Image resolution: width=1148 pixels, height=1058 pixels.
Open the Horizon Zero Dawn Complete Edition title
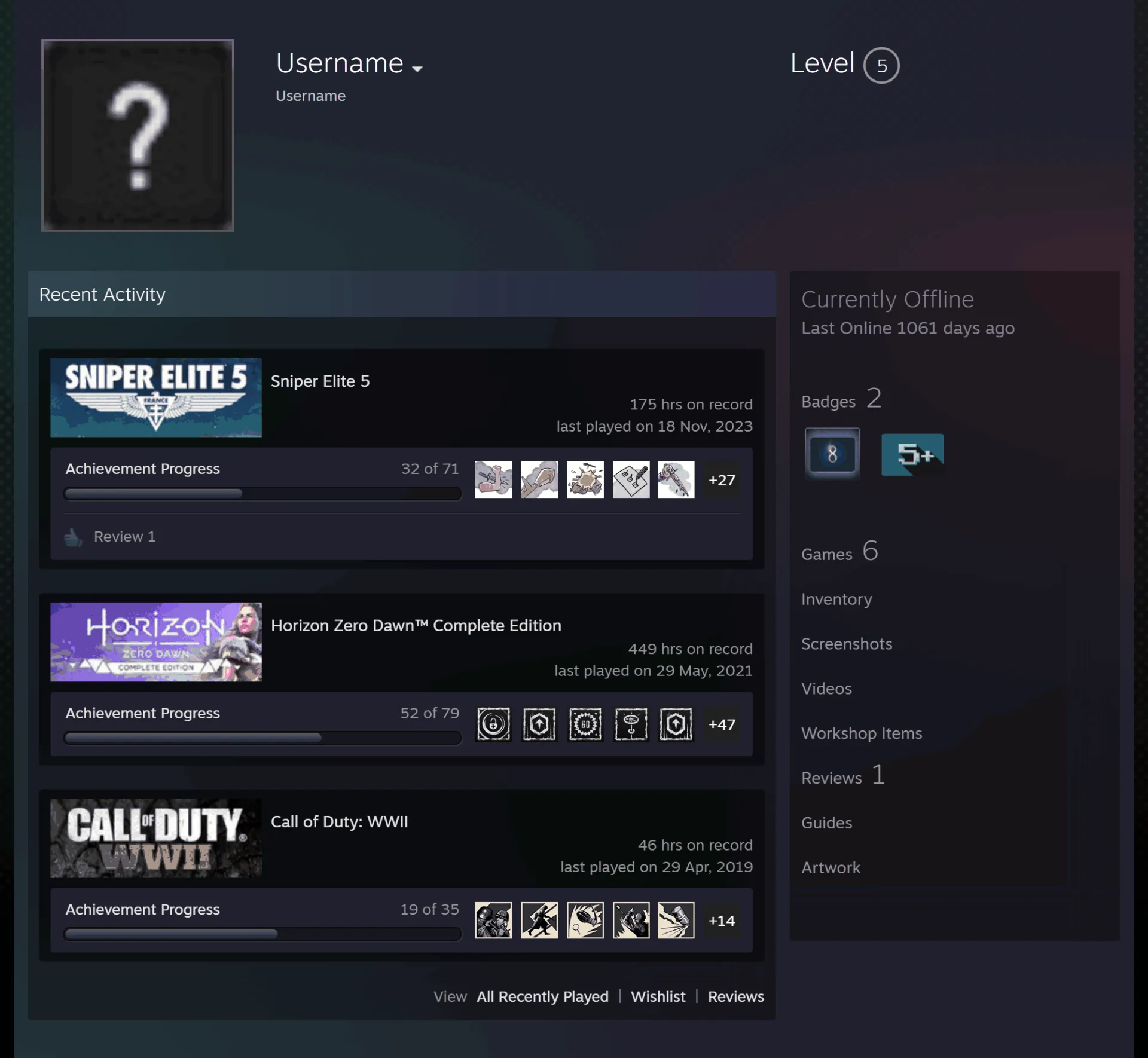pyautogui.click(x=416, y=625)
